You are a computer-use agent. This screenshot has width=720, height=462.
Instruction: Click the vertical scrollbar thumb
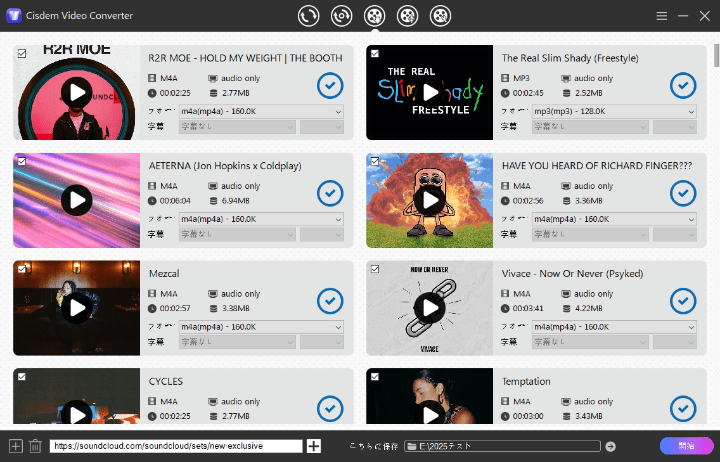tap(716, 55)
